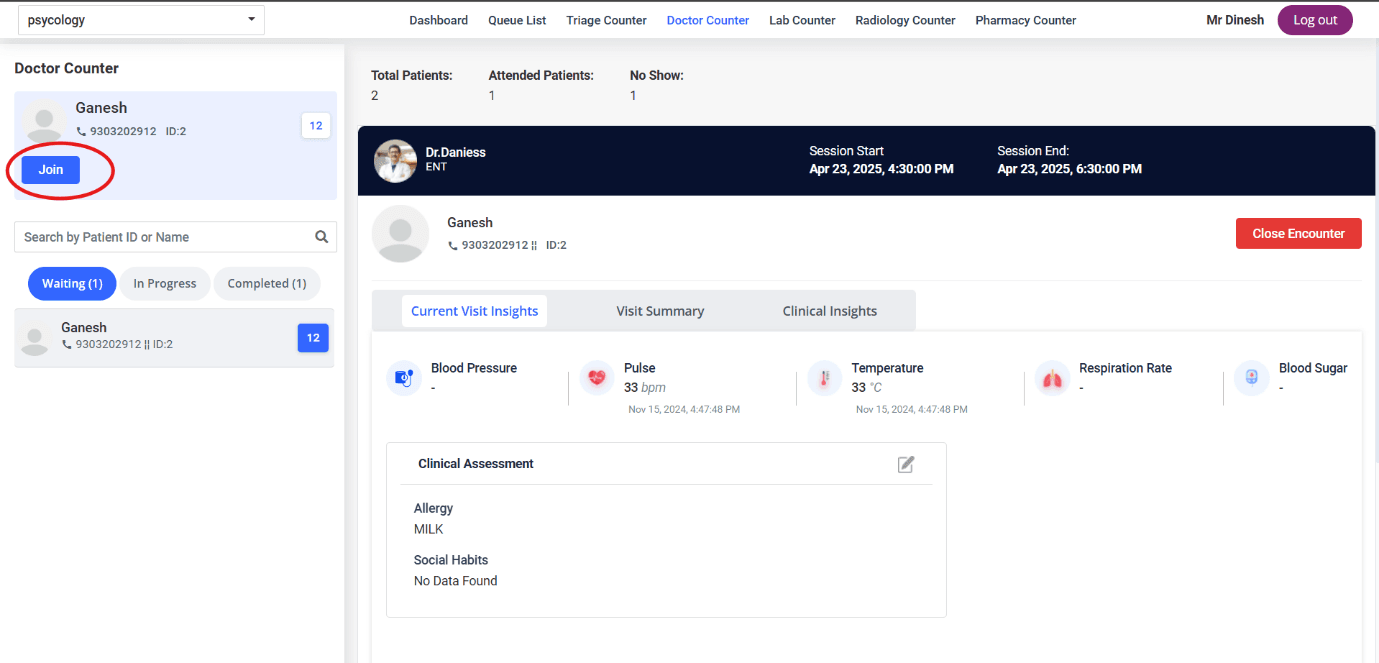Go to the Queue List page
This screenshot has height=663, width=1379.
(517, 20)
